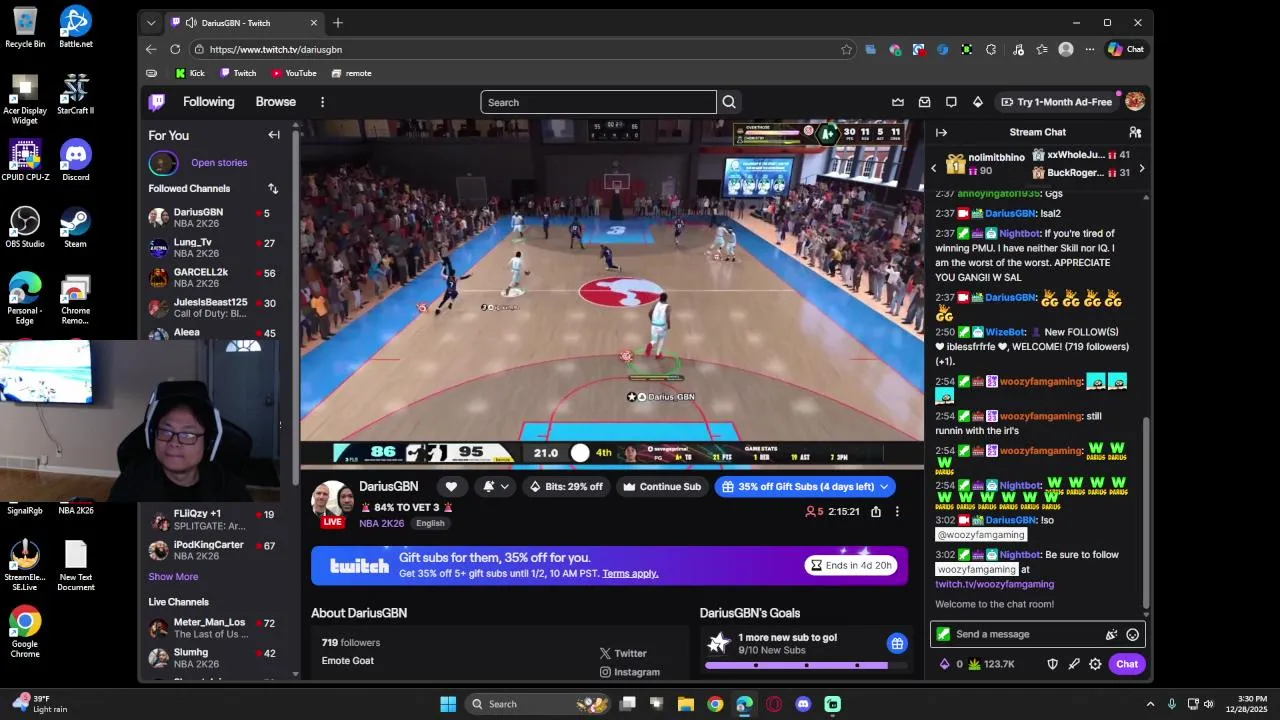
Task: Open three-dot menu next to Browse
Action: tap(322, 102)
